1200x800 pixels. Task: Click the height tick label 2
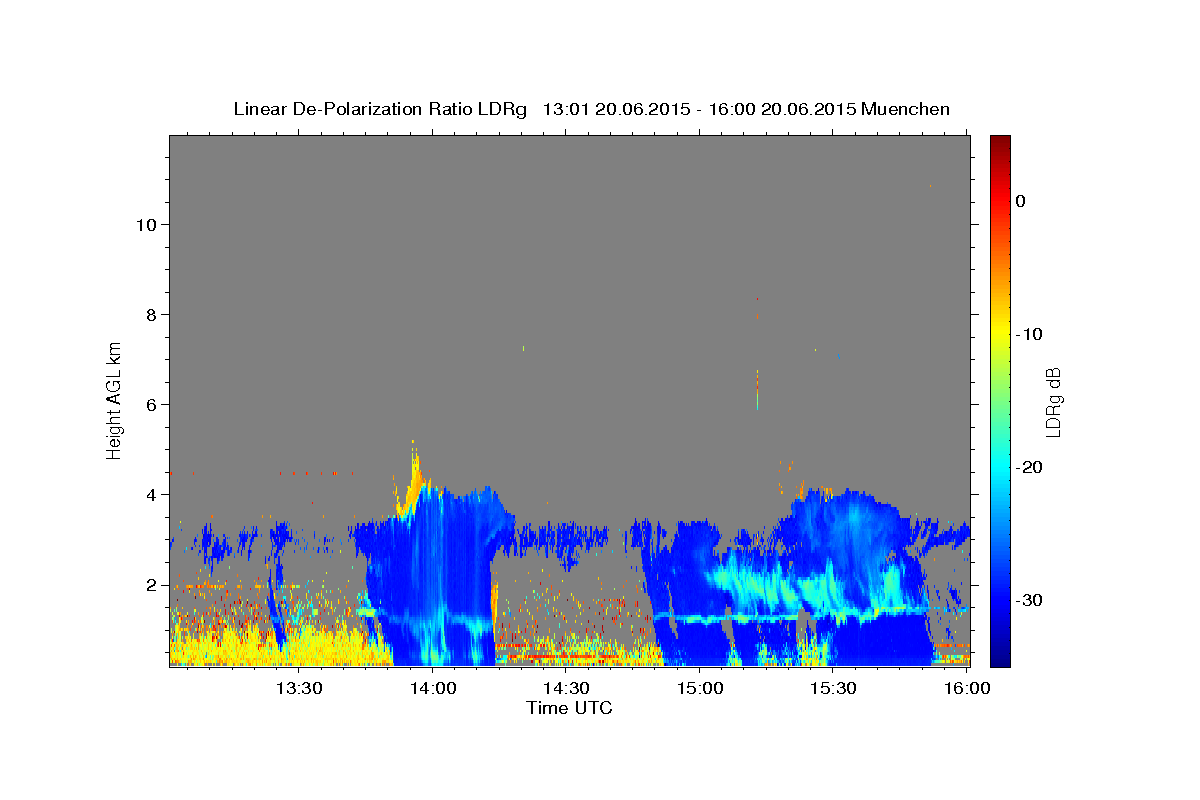151,584
